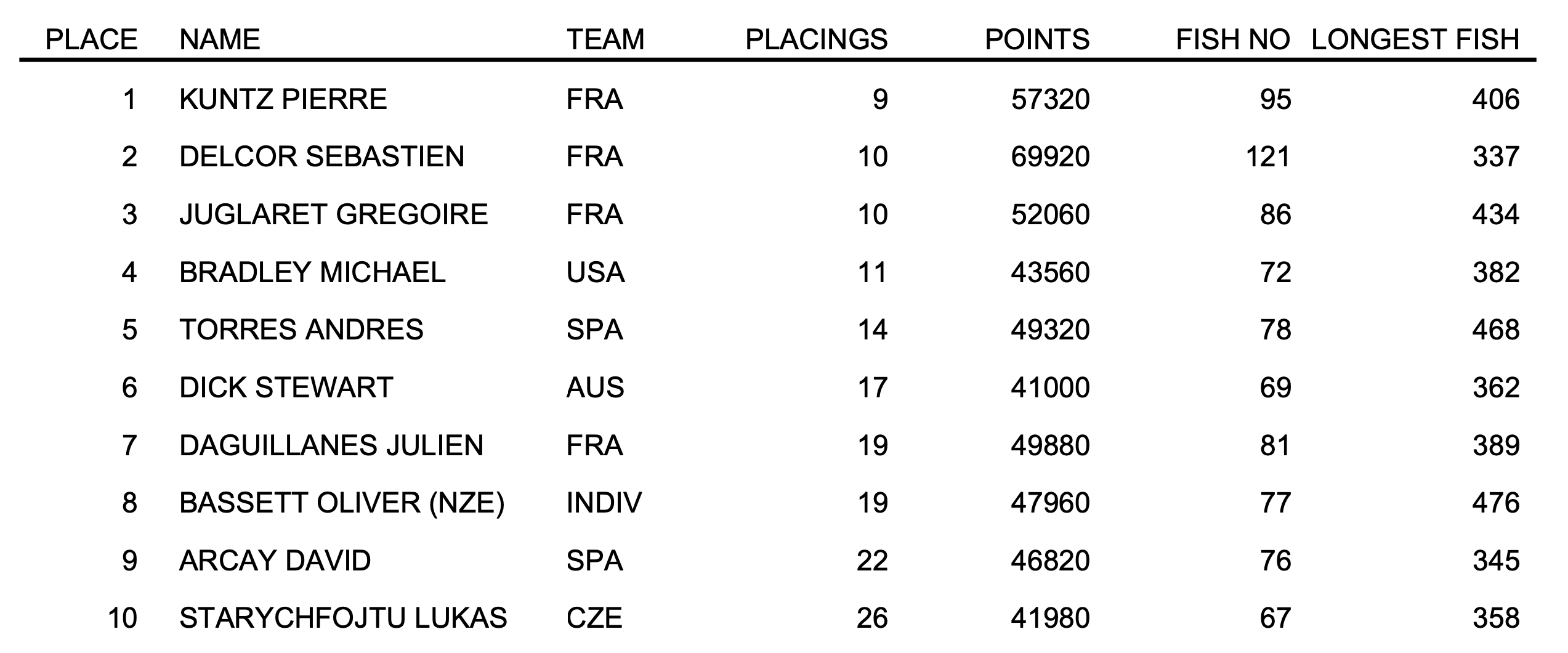The image size is (1568, 653).
Task: Click the longest fish value 476
Action: [1495, 503]
